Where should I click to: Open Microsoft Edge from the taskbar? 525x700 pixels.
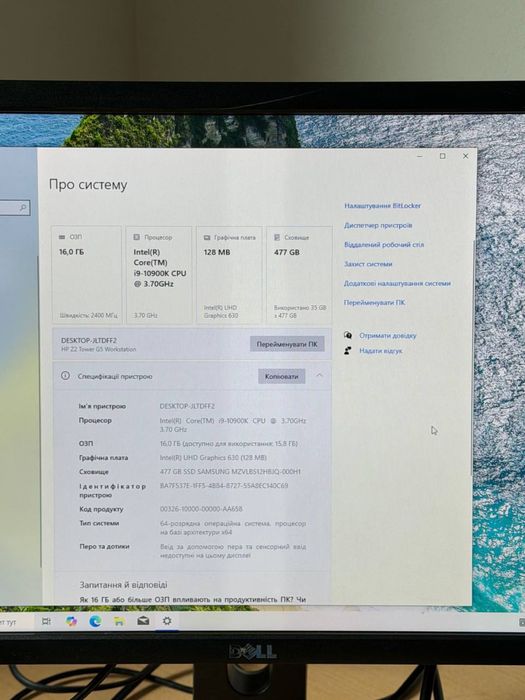95,621
